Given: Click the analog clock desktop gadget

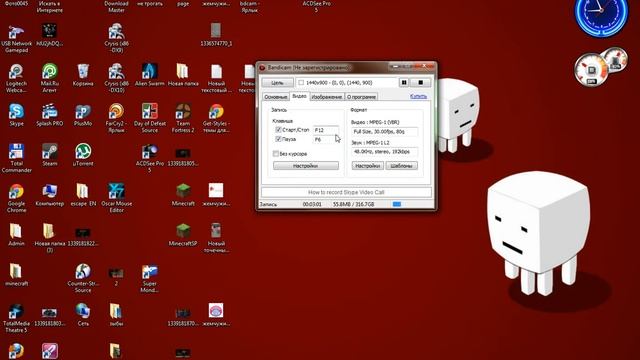Looking at the screenshot, I should 601,16.
